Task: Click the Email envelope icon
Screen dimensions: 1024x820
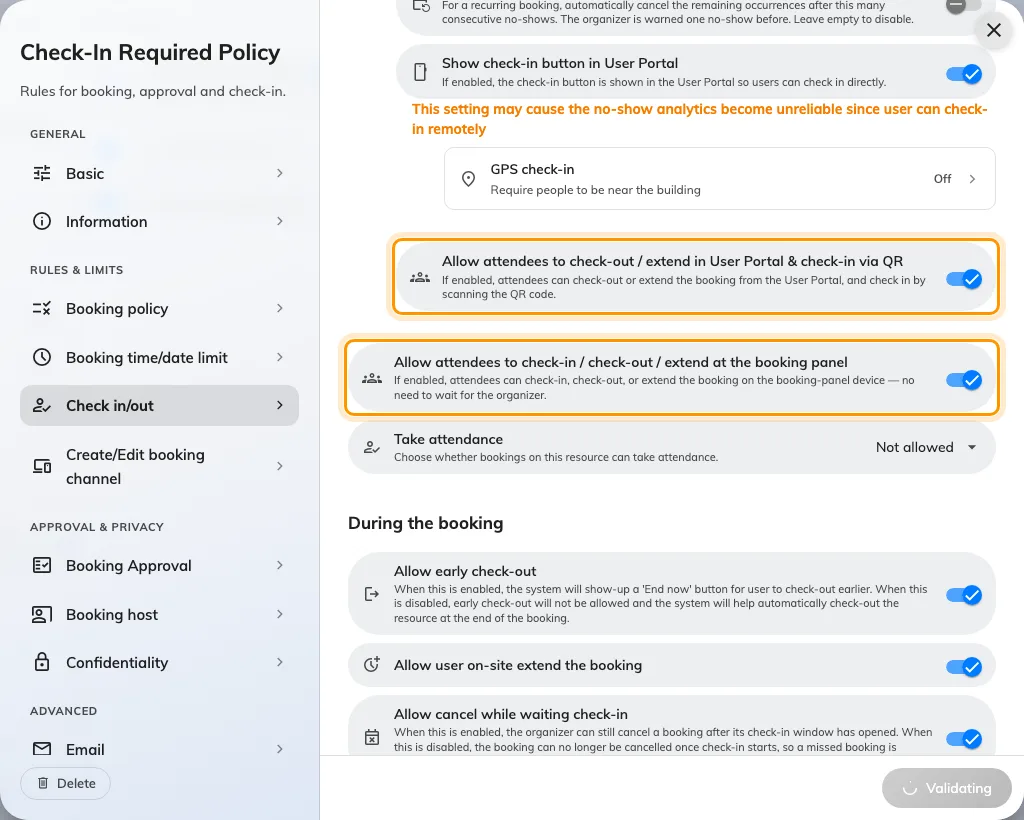Action: point(42,749)
